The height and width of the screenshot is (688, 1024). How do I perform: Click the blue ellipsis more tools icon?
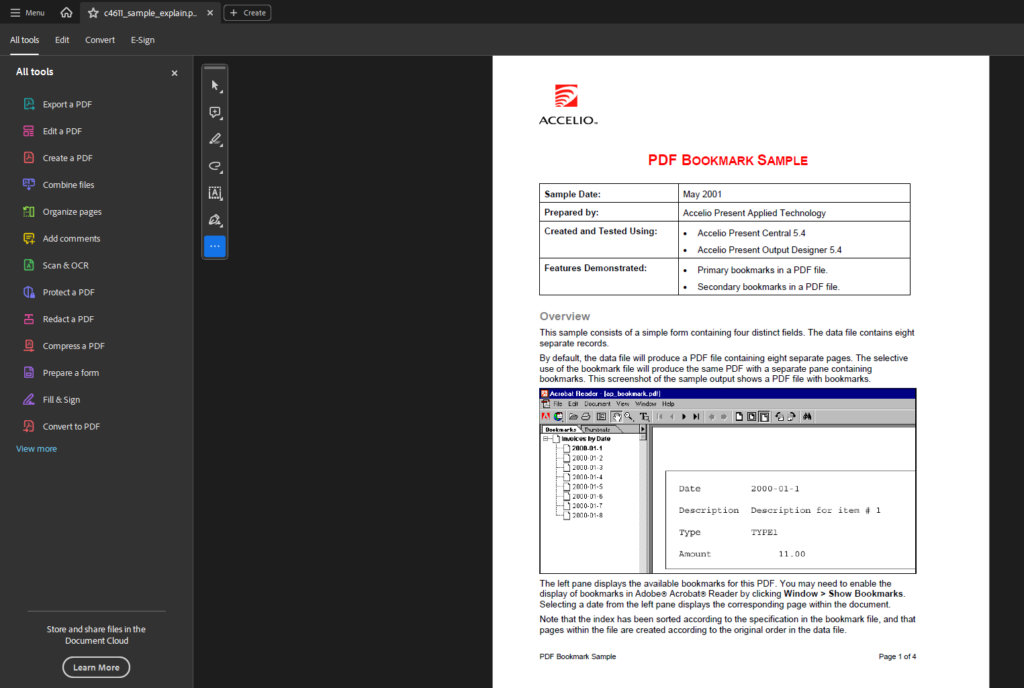(215, 246)
